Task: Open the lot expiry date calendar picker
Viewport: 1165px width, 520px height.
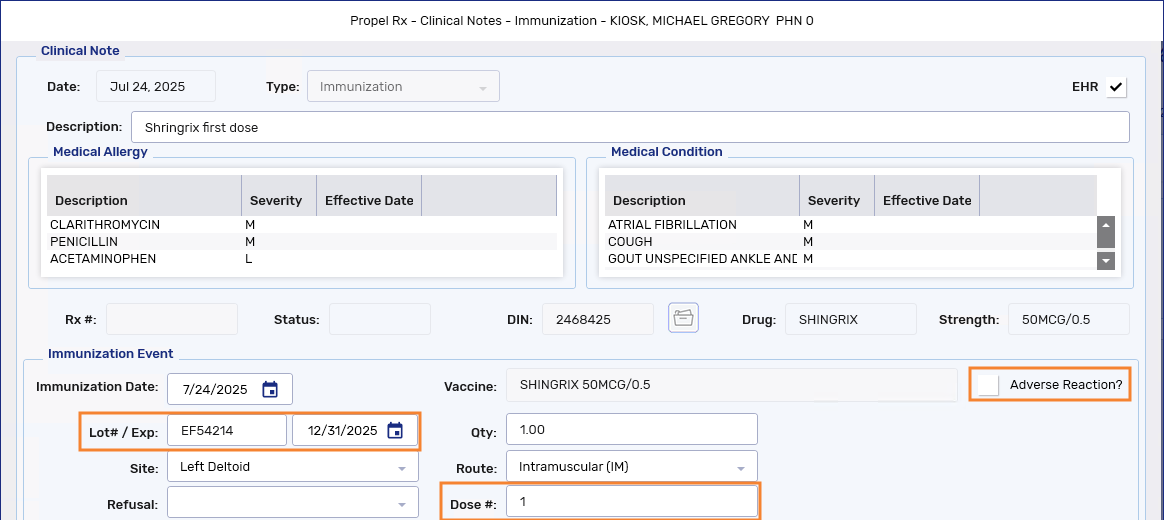Action: (x=395, y=431)
